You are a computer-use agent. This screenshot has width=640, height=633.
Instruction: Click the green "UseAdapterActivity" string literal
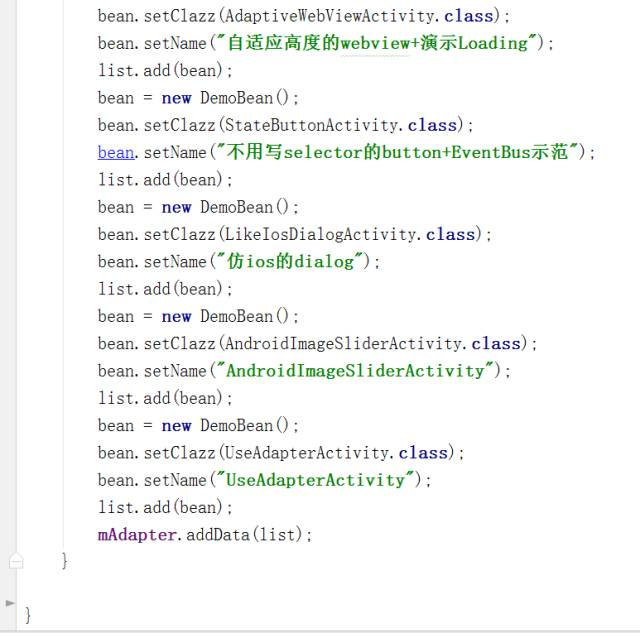coord(316,480)
